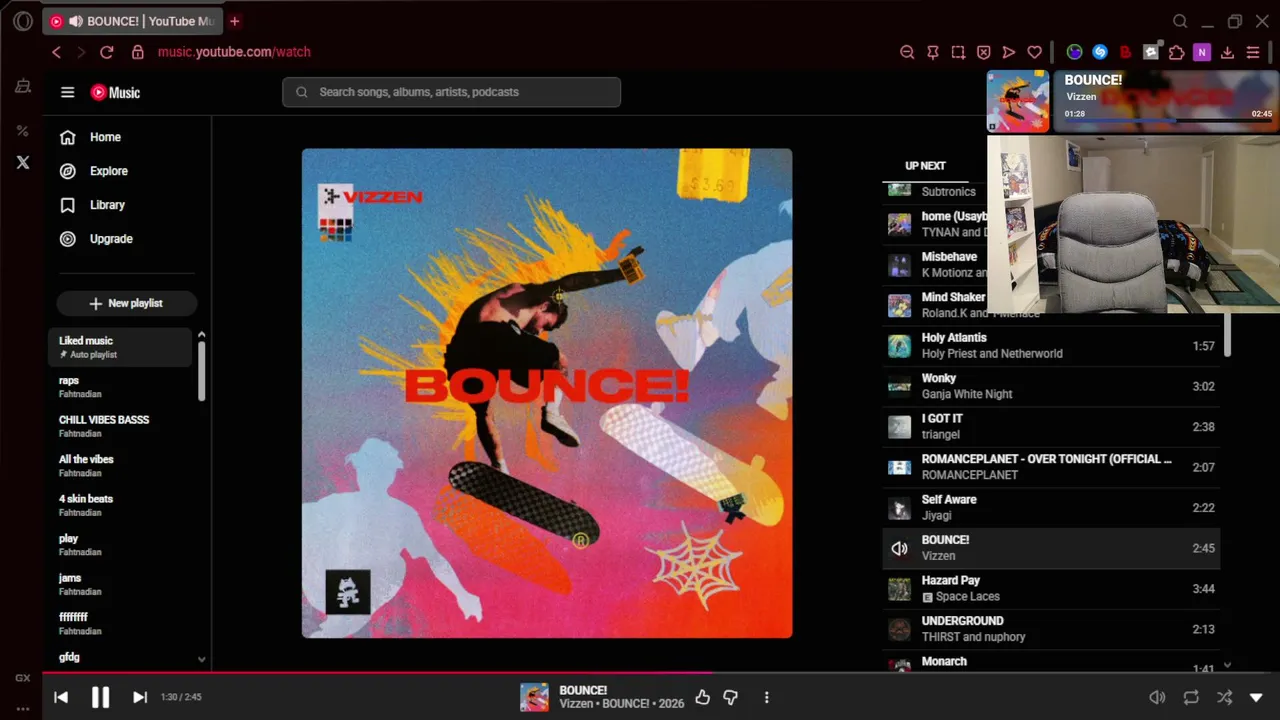Image resolution: width=1280 pixels, height=720 pixels.
Task: Open more actions three-dot menu
Action: (x=767, y=697)
